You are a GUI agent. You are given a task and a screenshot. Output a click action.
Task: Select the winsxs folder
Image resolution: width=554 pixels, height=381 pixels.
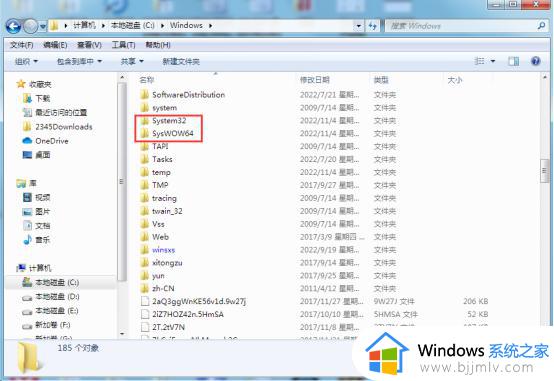click(158, 250)
